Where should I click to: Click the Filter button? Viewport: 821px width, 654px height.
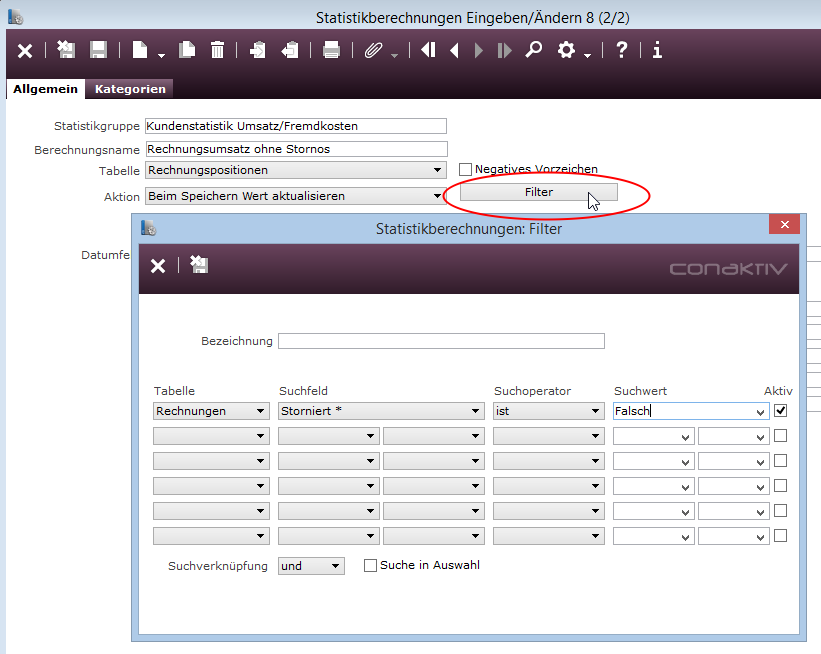pos(538,192)
